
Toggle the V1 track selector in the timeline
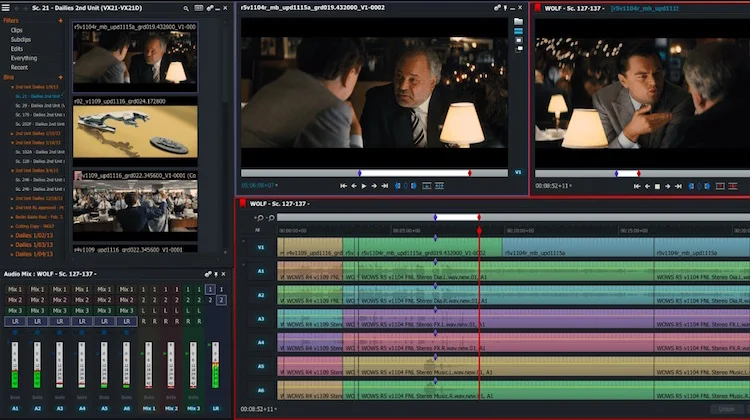click(x=261, y=247)
